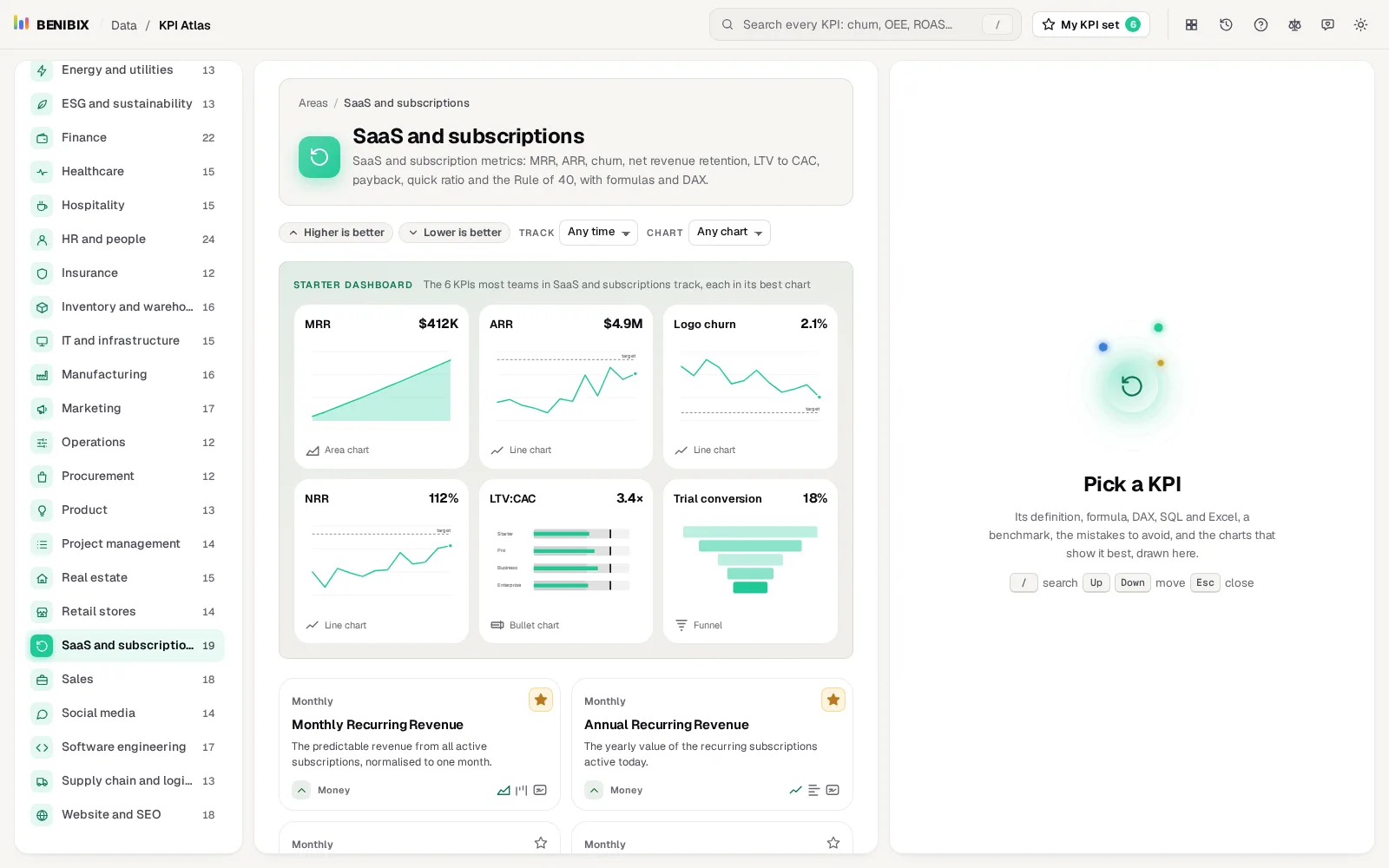Open the LTV:CAC bullet chart tile

(x=566, y=562)
